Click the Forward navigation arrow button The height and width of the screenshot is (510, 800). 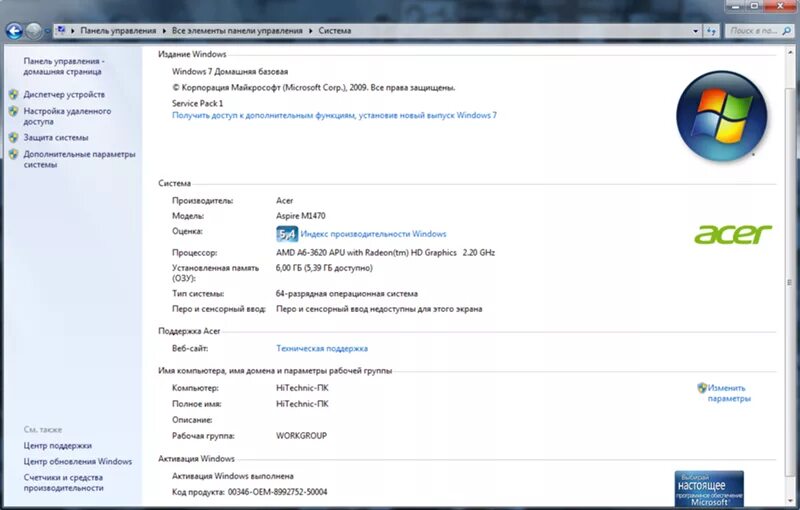[34, 31]
